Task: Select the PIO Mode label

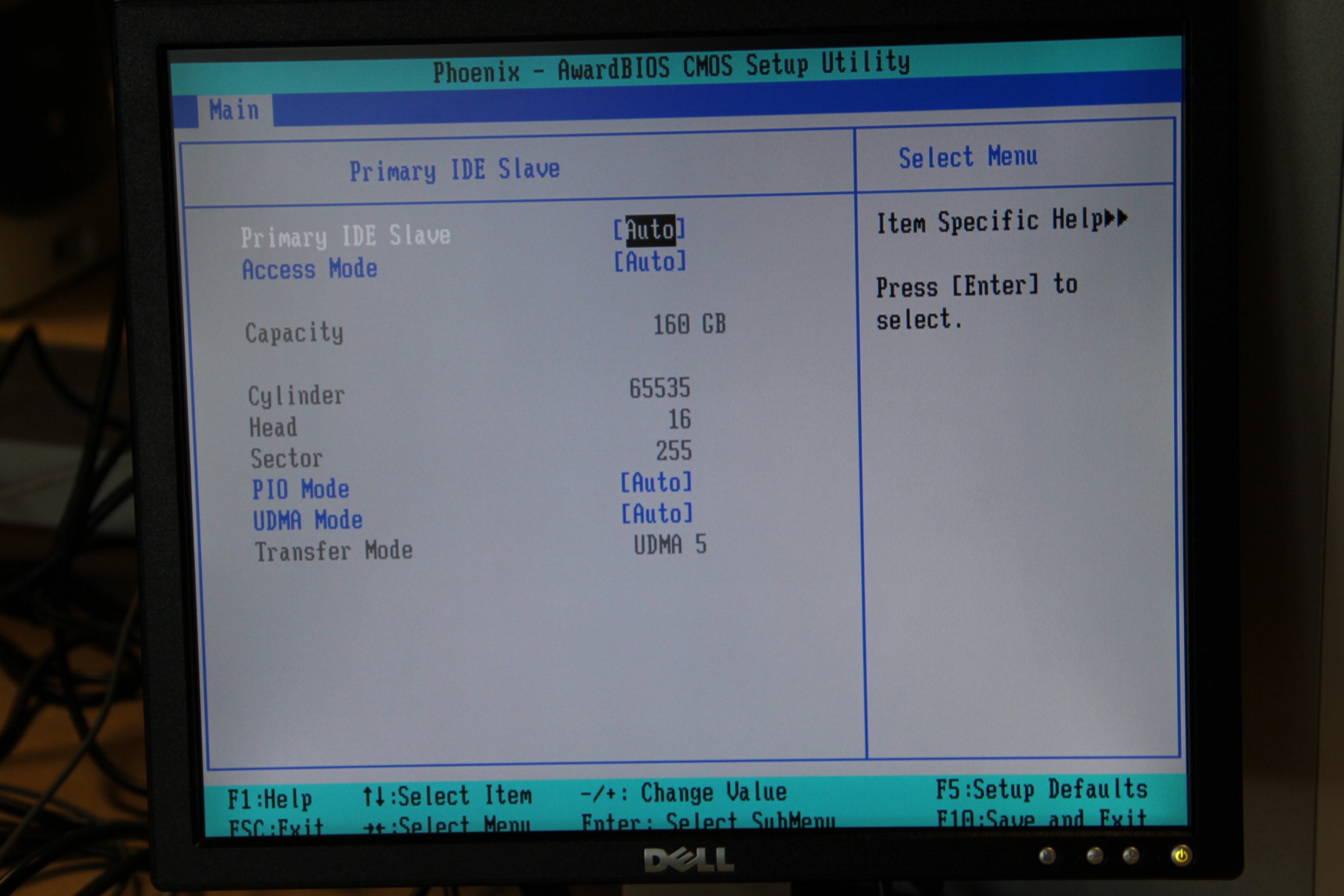Action: point(301,490)
